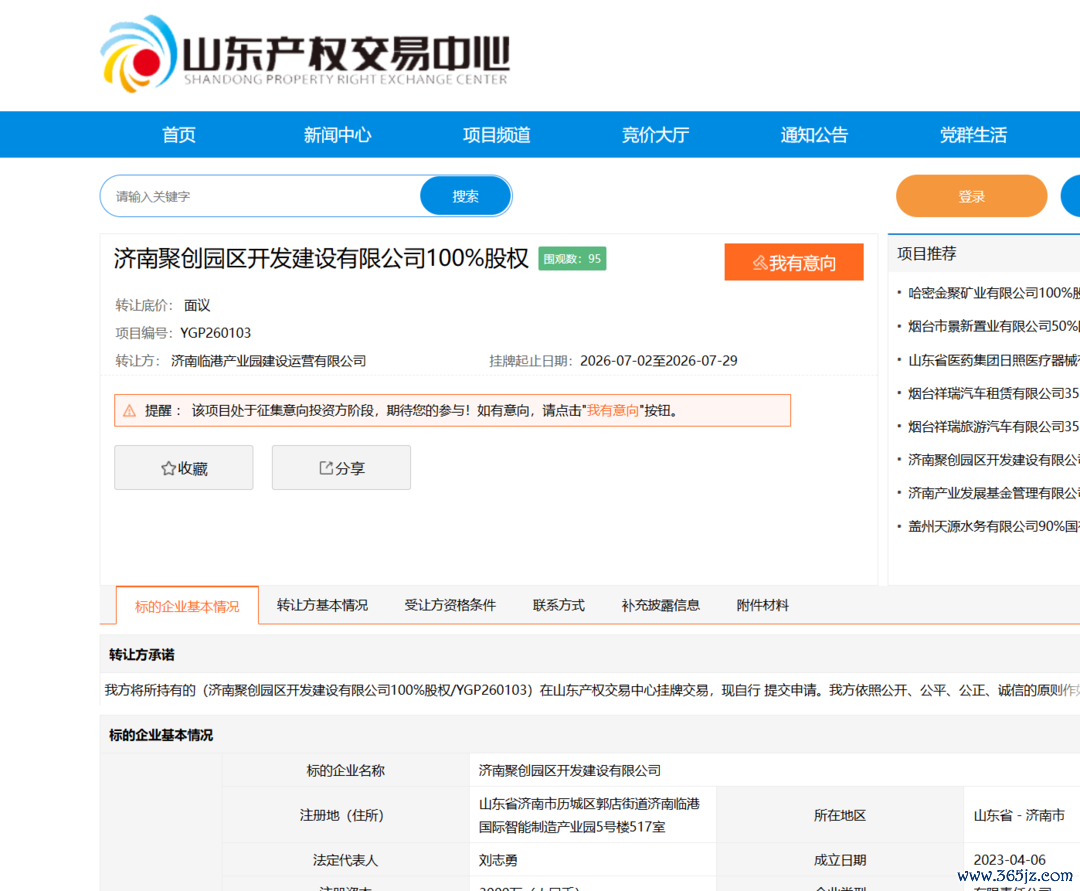Open the 补充披露信息 tab

click(661, 605)
